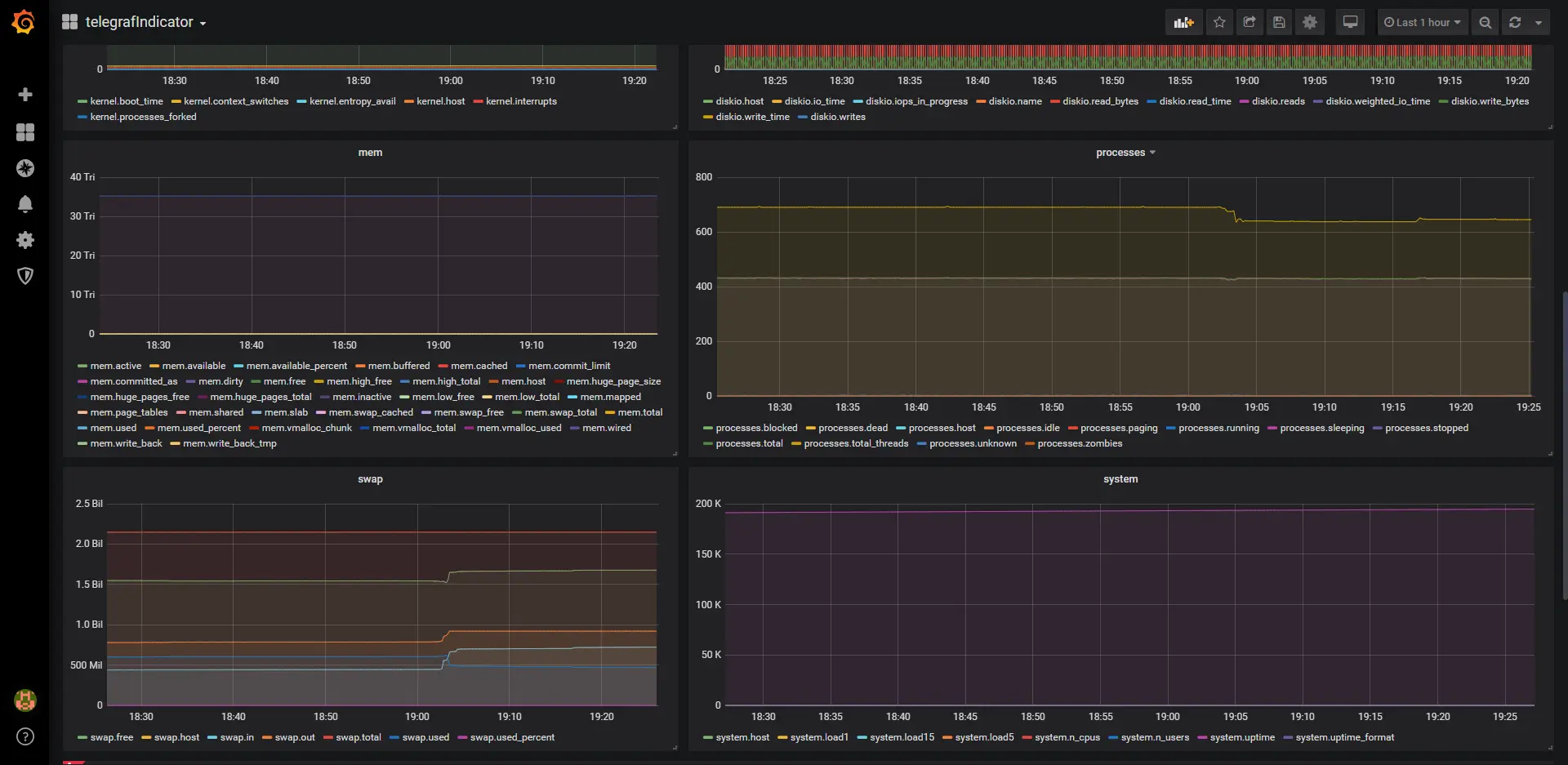The height and width of the screenshot is (765, 1568).
Task: Toggle processes.zombies legend series
Action: pos(1080,443)
